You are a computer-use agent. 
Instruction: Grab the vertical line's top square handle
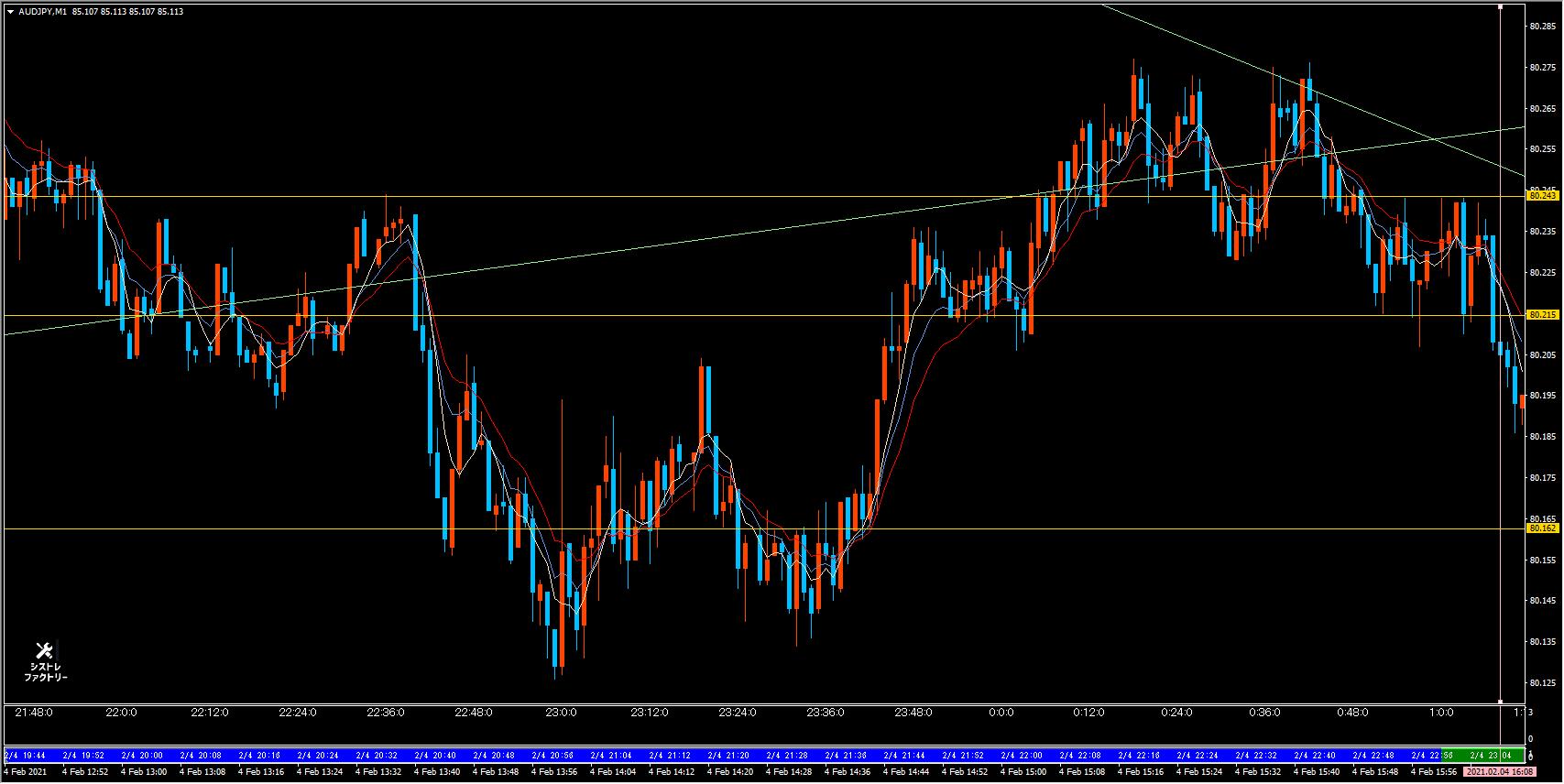coord(1500,6)
